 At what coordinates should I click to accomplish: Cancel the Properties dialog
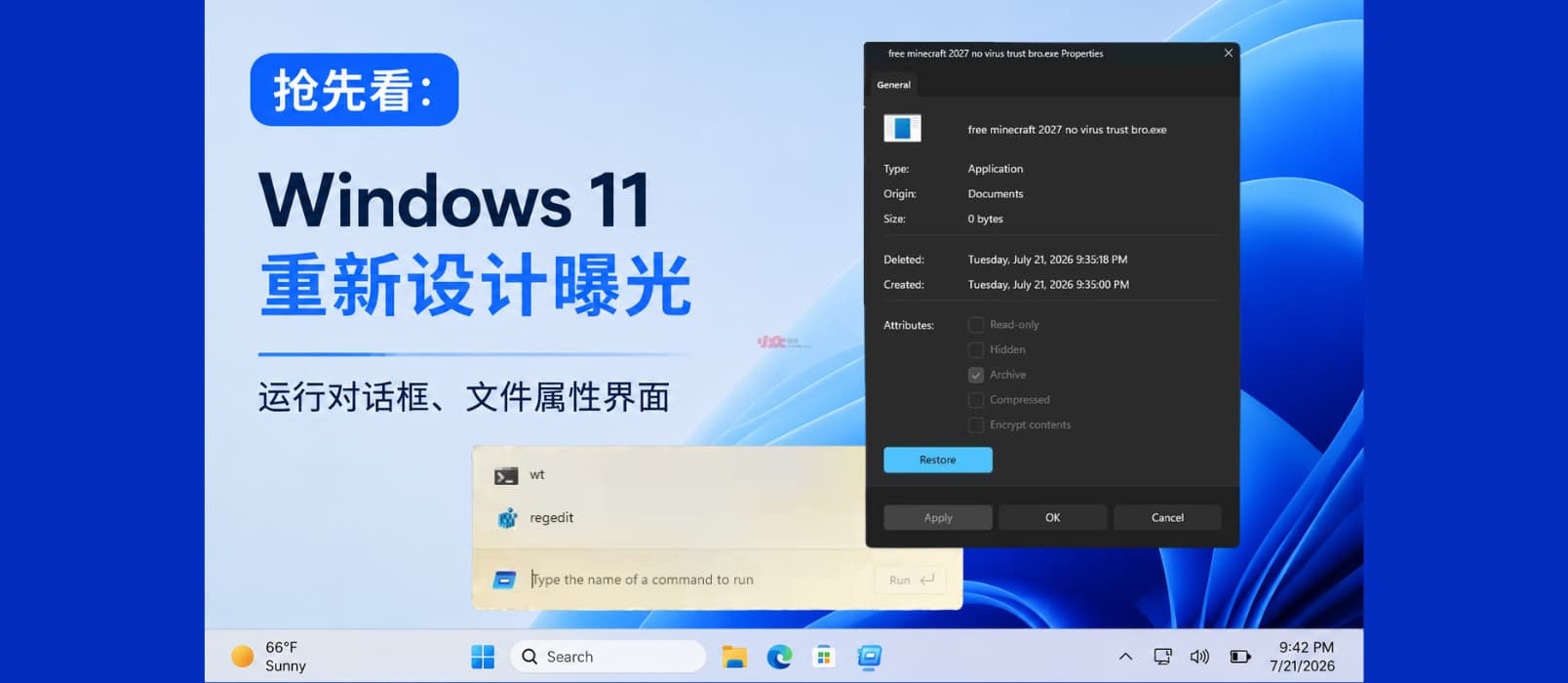[x=1167, y=518]
